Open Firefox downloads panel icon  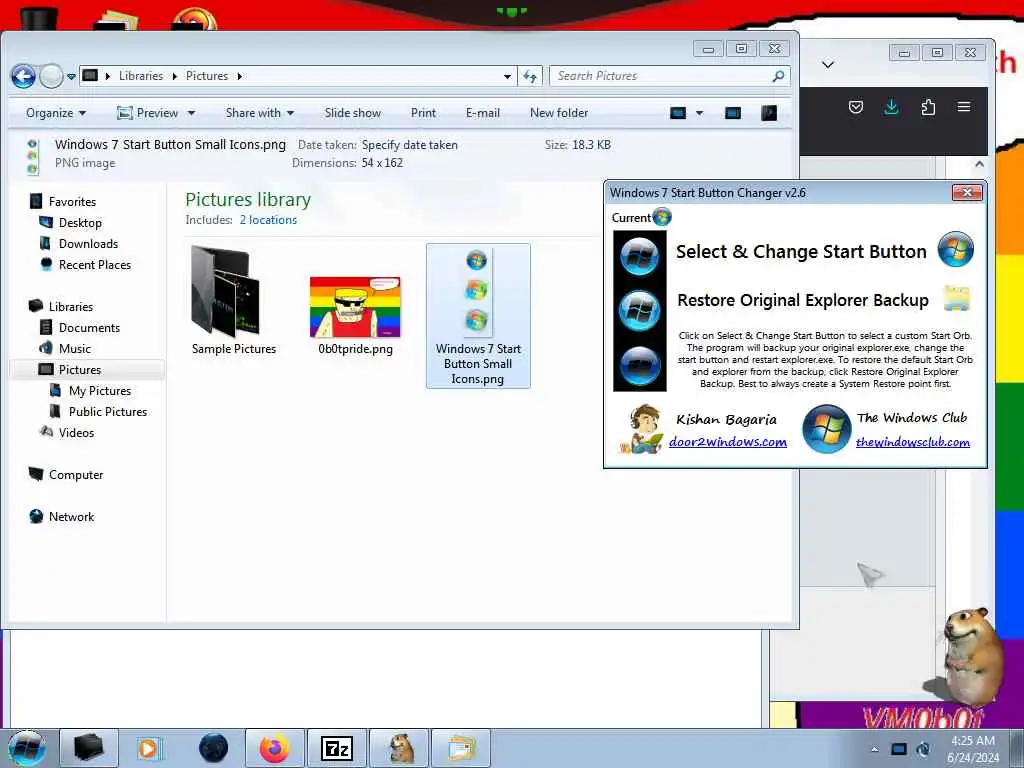tap(891, 107)
